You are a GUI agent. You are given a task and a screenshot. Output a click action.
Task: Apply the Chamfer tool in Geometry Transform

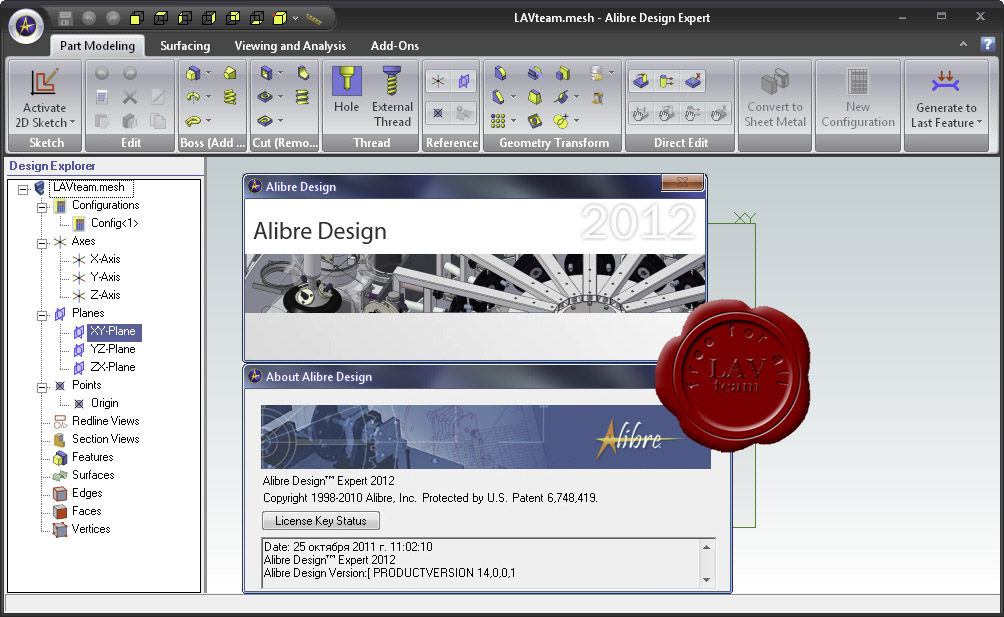[499, 97]
